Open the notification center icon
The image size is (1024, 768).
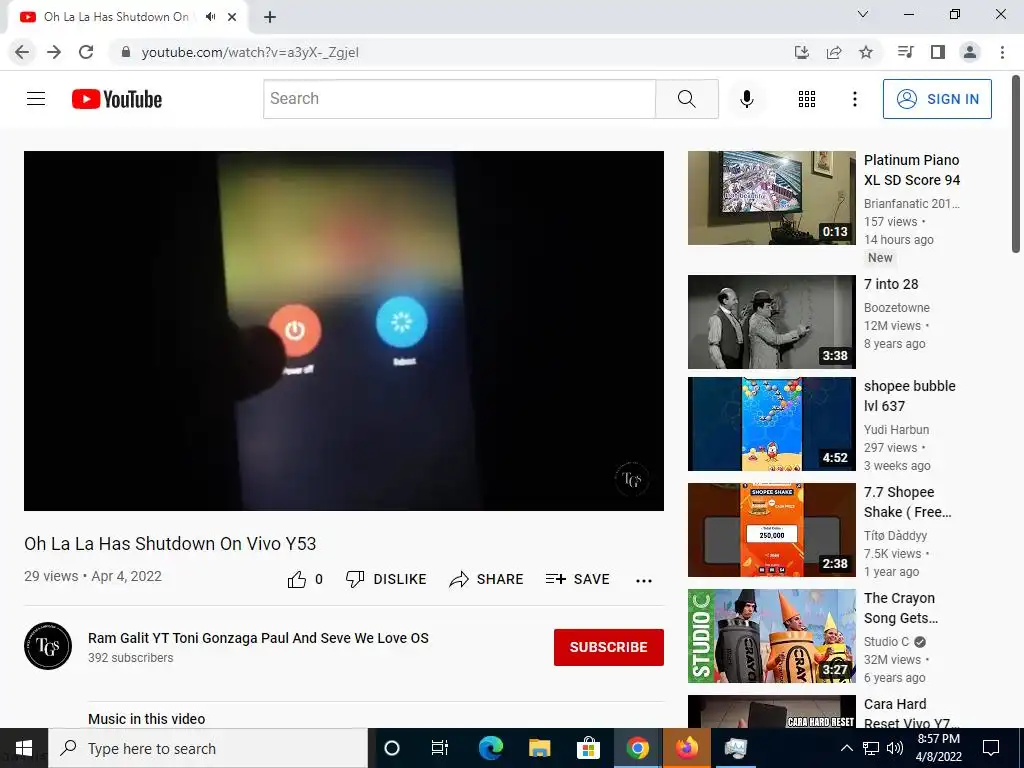pyautogui.click(x=991, y=748)
